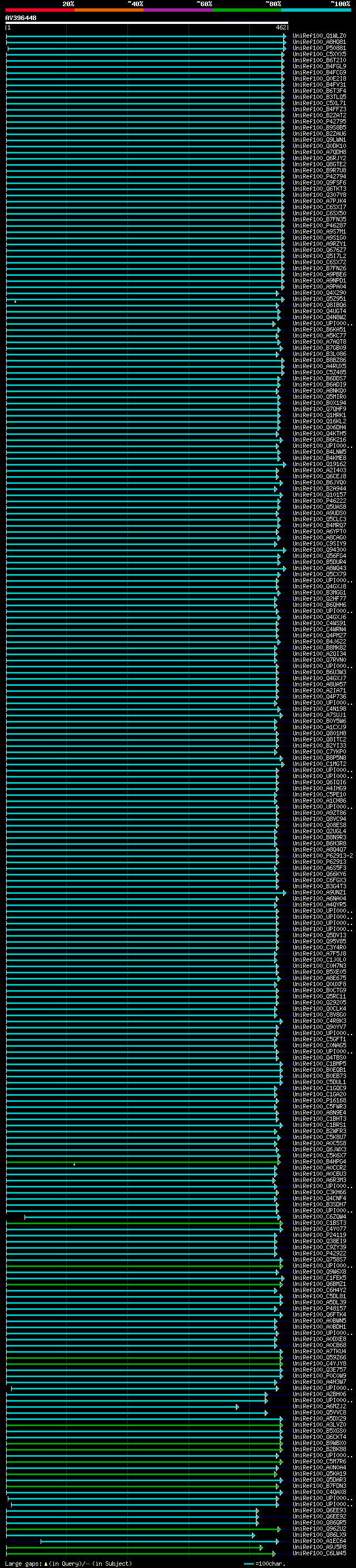Click the alignment bar for UniRef100_Q1WLZ0

coord(146,36)
